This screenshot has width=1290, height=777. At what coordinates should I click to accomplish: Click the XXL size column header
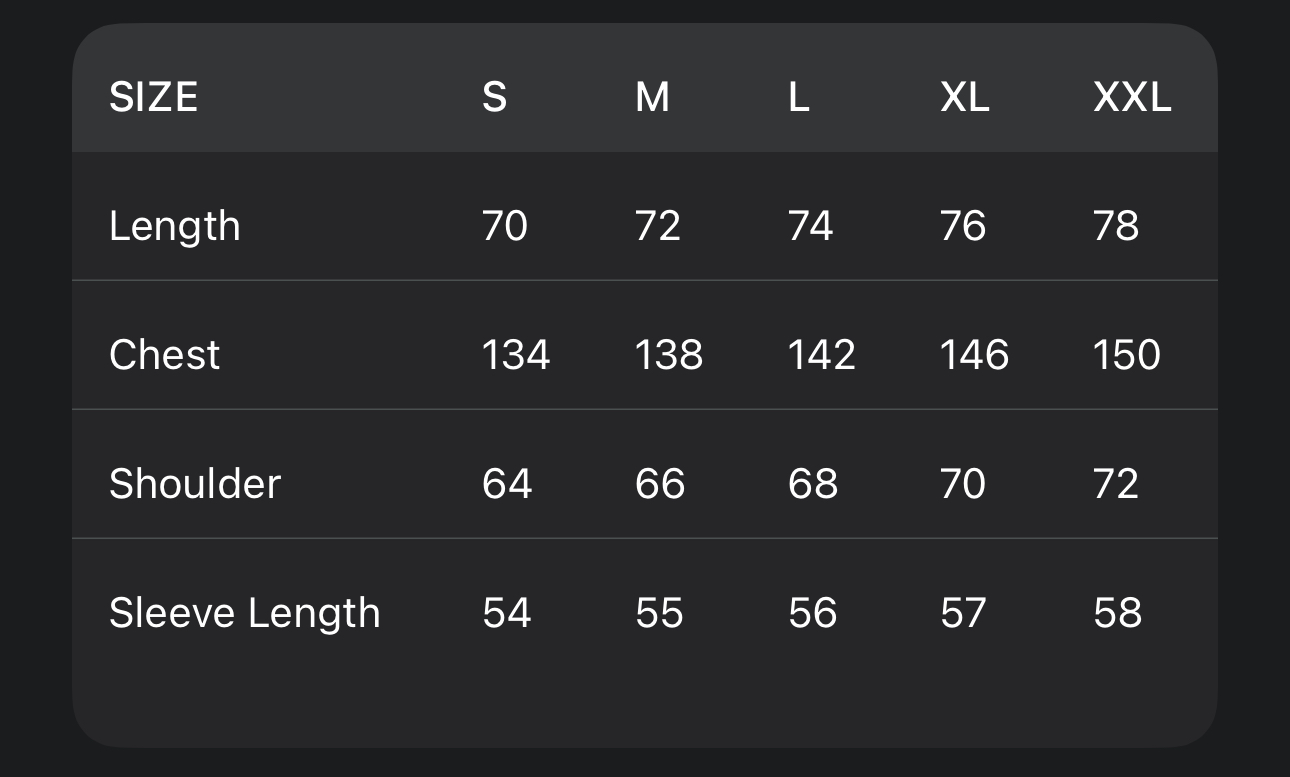point(1131,98)
